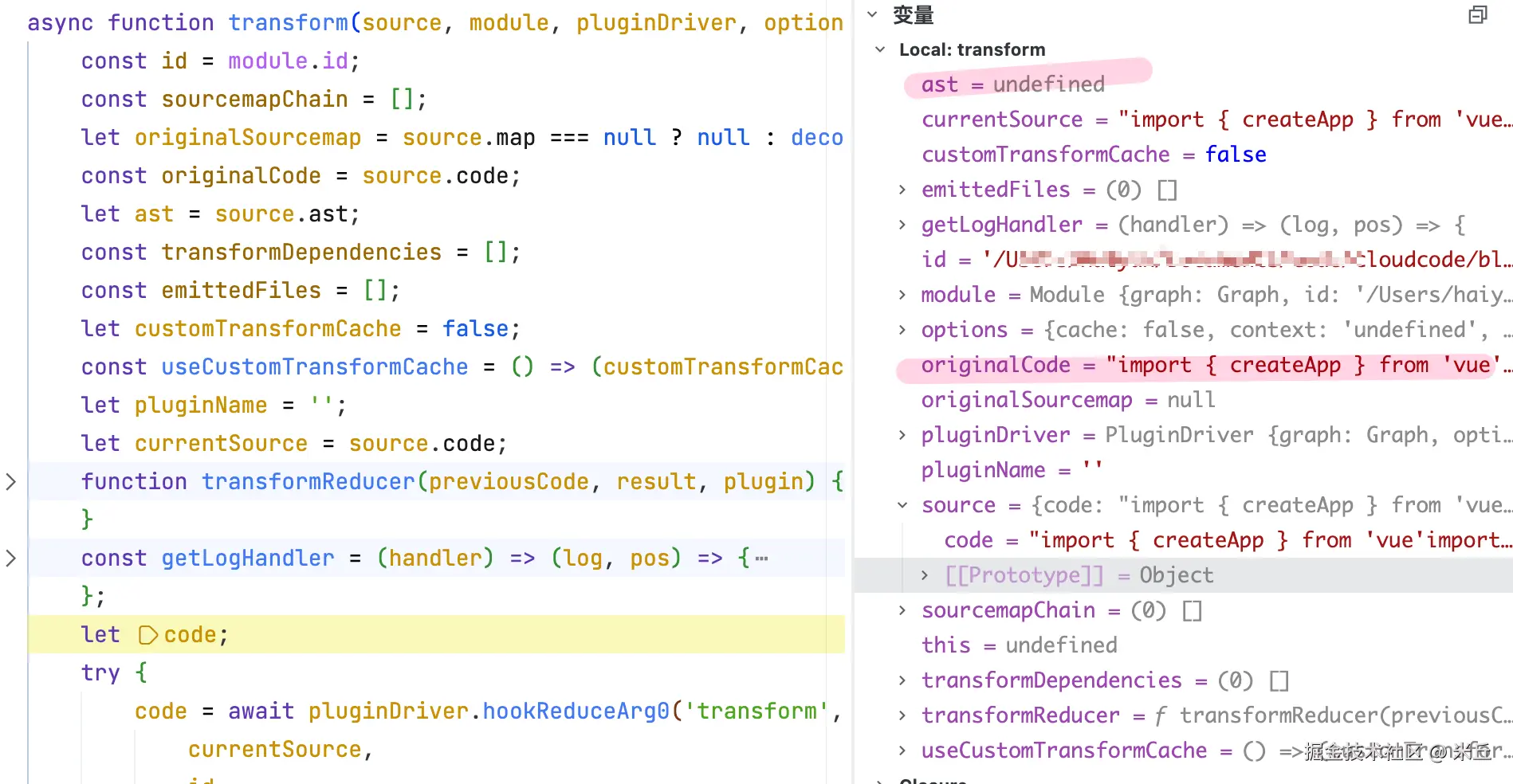
Task: Select the id variable row
Action: click(x=1183, y=260)
